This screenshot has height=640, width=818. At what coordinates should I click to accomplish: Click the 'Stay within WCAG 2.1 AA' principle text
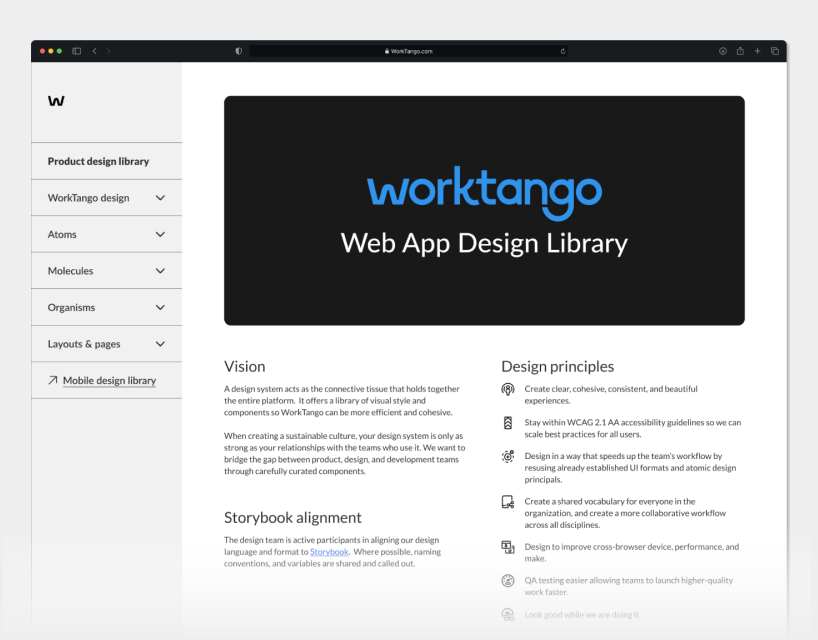tap(632, 428)
